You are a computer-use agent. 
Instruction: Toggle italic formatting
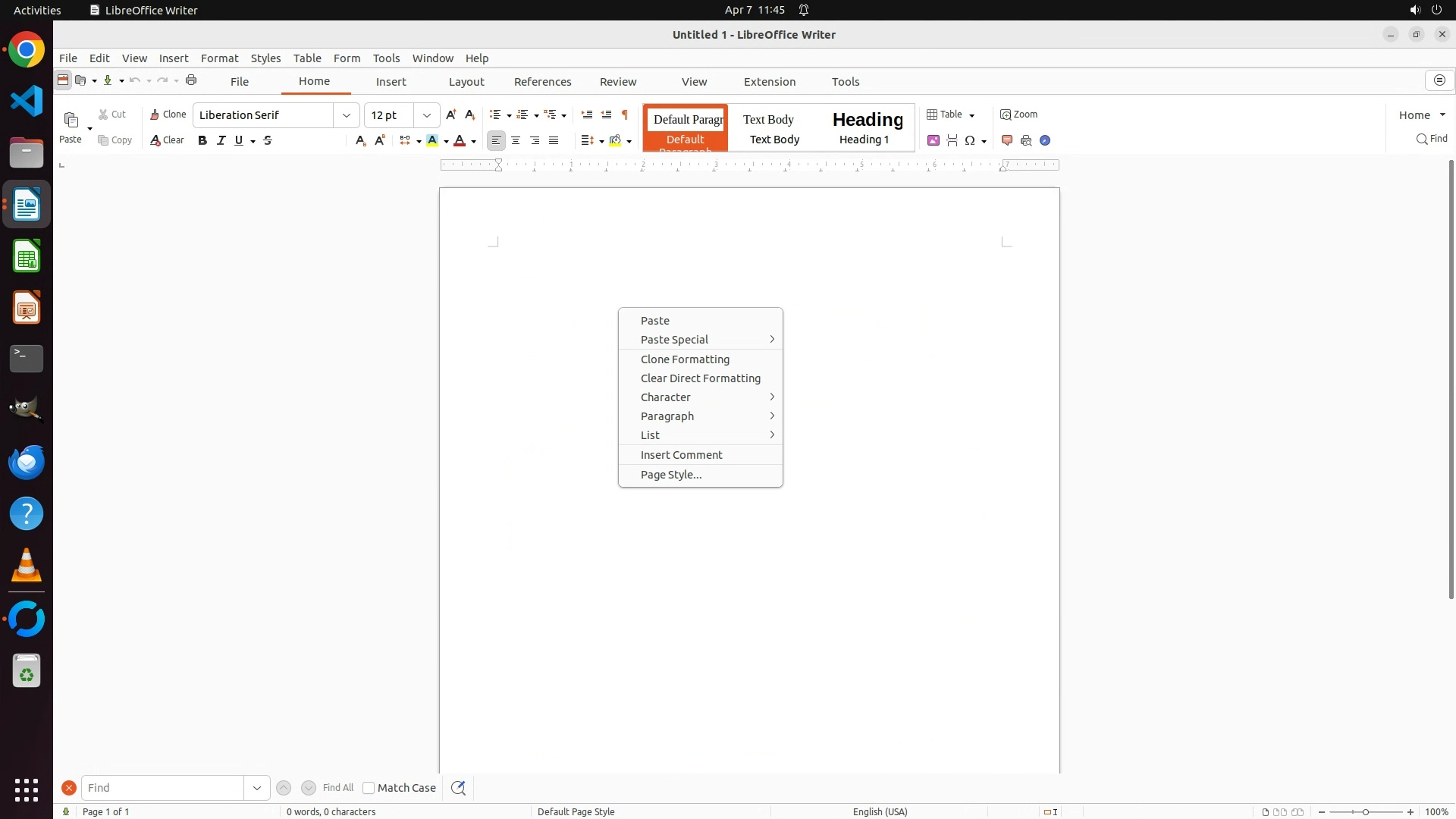tap(221, 140)
